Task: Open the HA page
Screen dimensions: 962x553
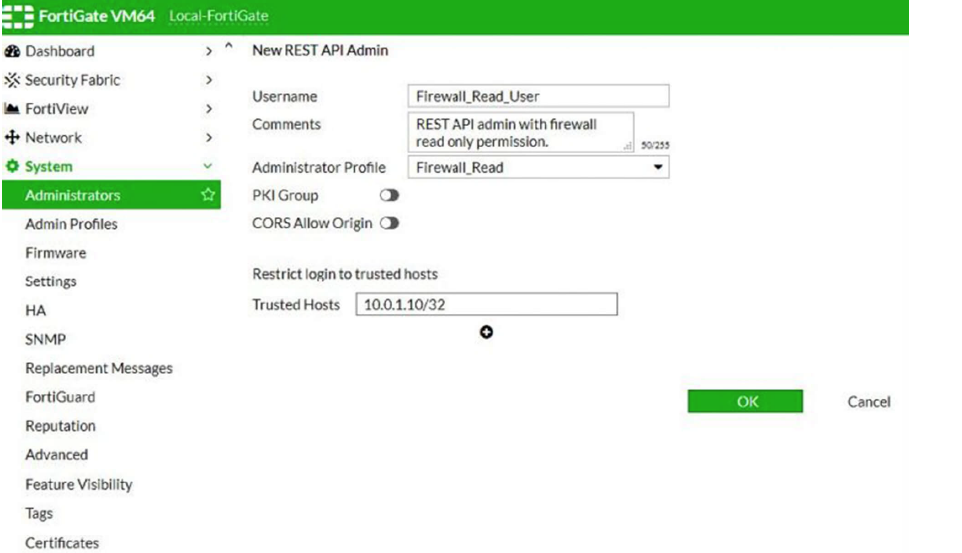Action: point(36,311)
